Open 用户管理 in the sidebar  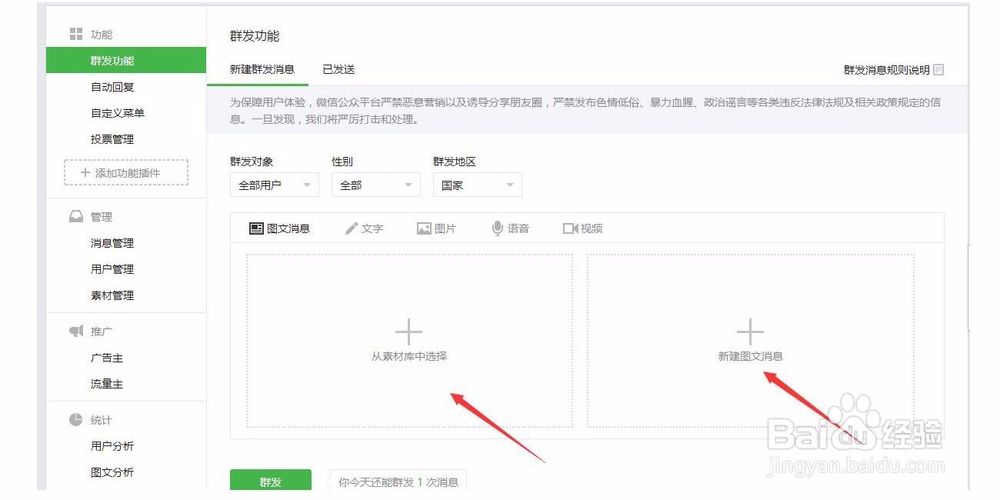112,269
